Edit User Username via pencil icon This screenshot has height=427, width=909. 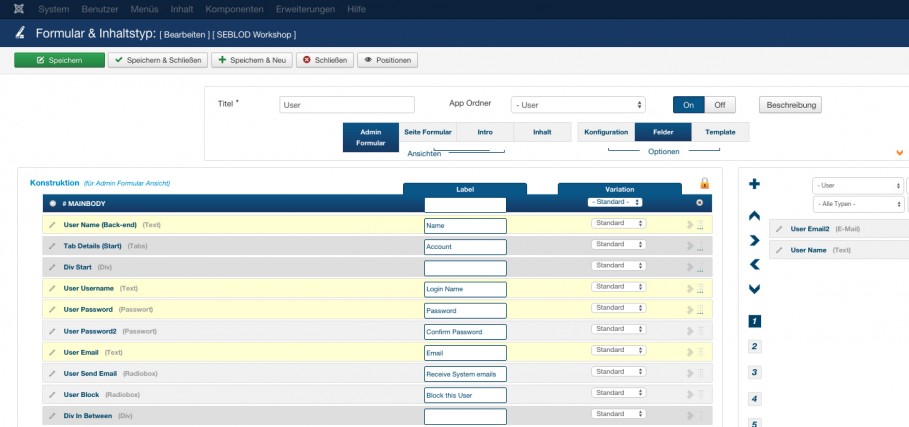52,288
